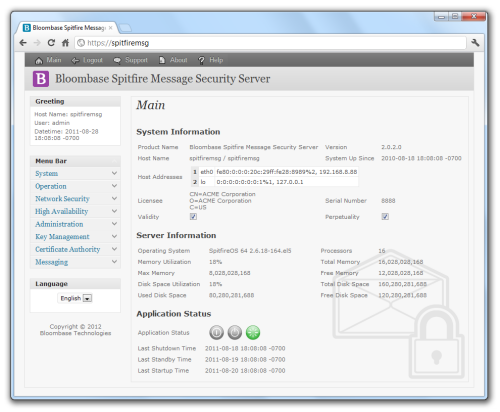This screenshot has width=500, height=412.
Task: Click the eth0 host address row
Action: [x=275, y=172]
